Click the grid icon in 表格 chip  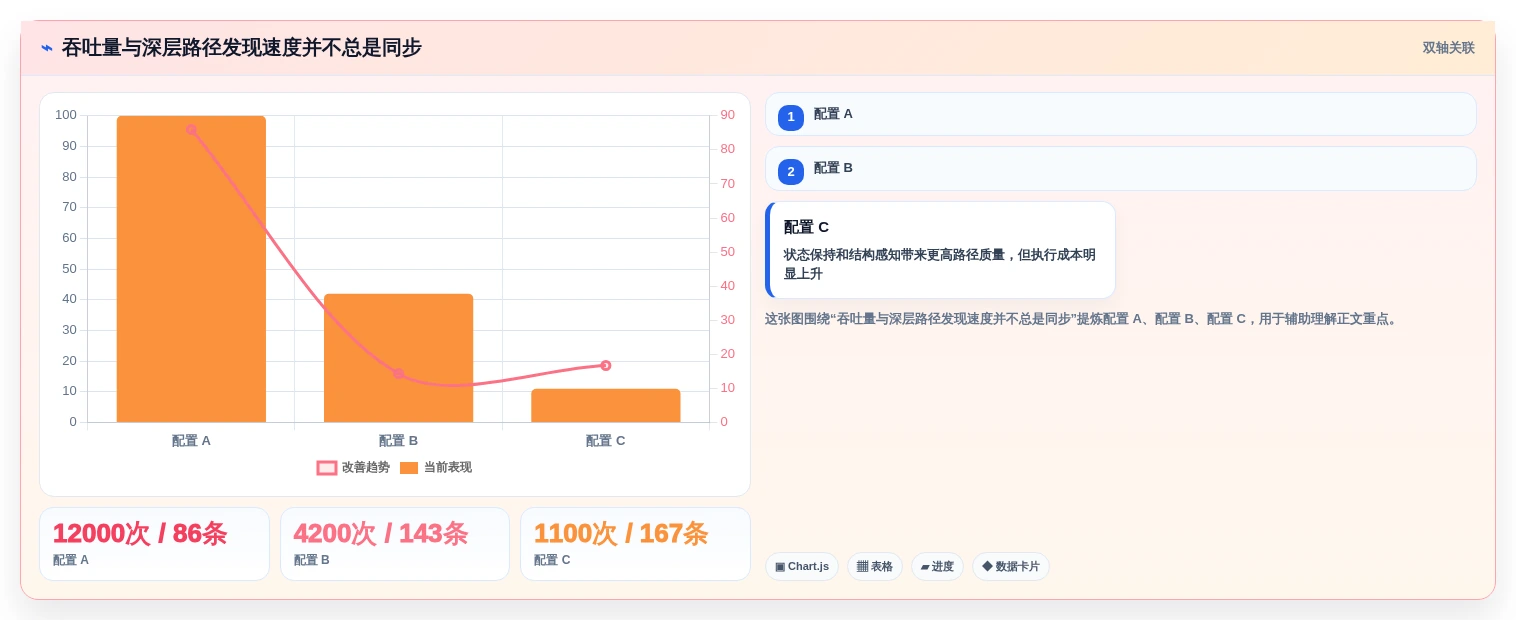pos(862,567)
